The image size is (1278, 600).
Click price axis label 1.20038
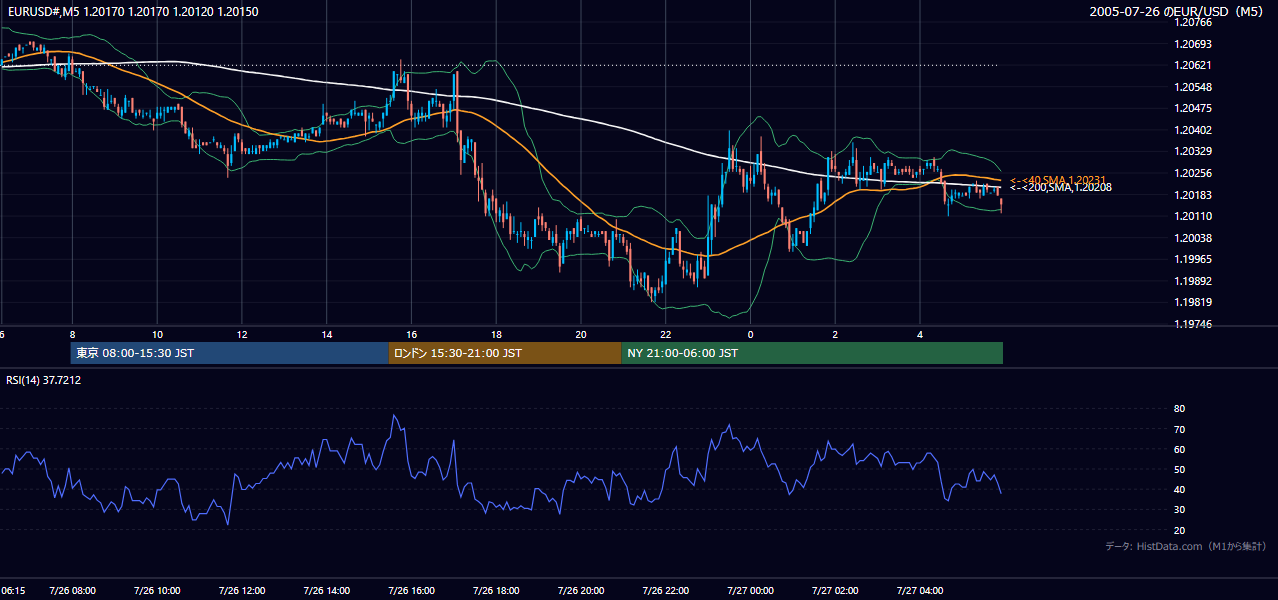pyautogui.click(x=1193, y=239)
